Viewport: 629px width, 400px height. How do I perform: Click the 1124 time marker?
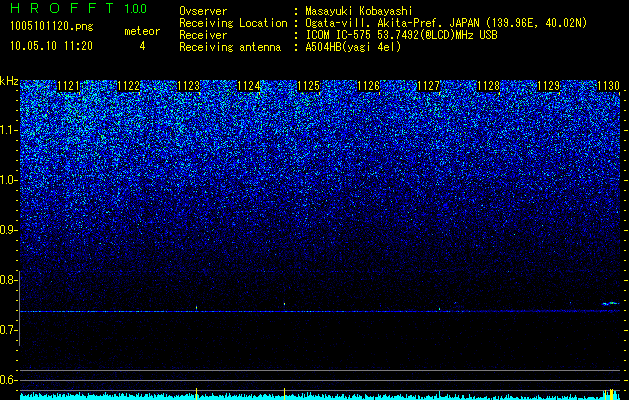coord(249,86)
